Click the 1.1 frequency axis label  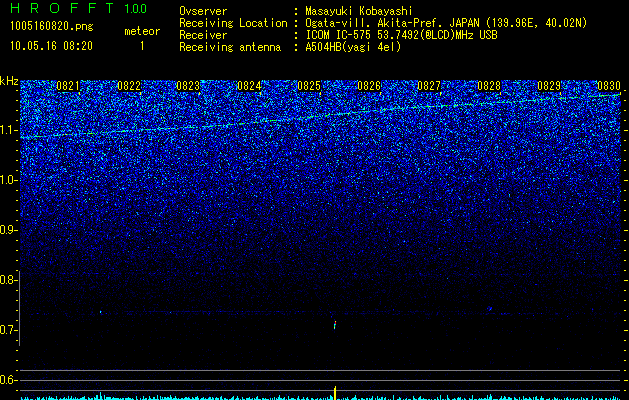(9, 130)
